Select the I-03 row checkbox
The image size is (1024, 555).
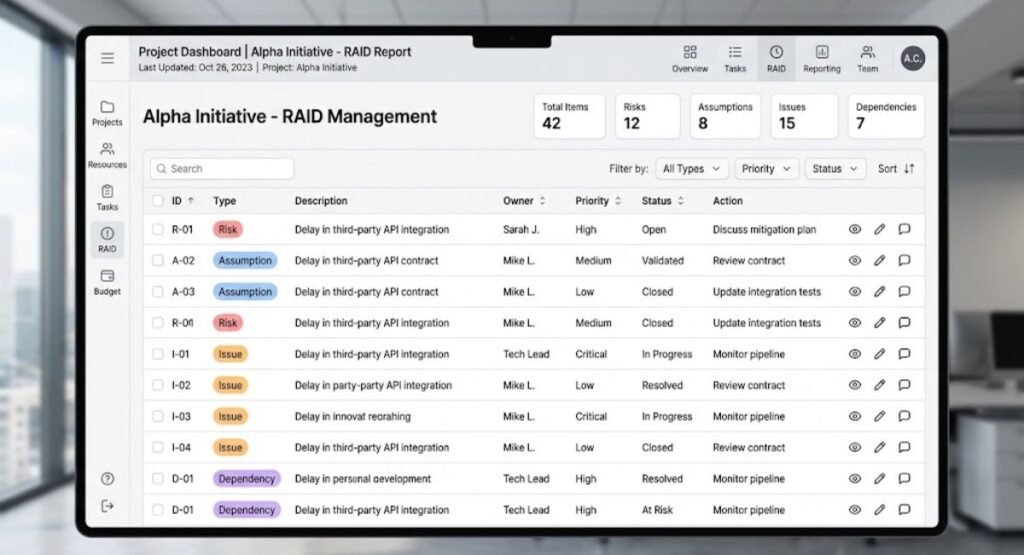(x=157, y=416)
